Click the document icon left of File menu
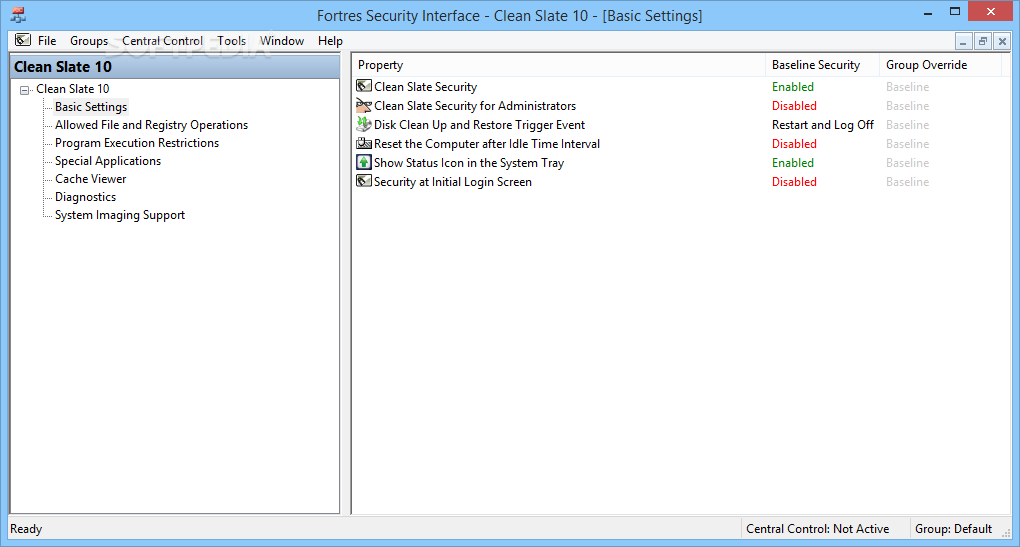Viewport: 1020px width, 547px height. pyautogui.click(x=23, y=40)
